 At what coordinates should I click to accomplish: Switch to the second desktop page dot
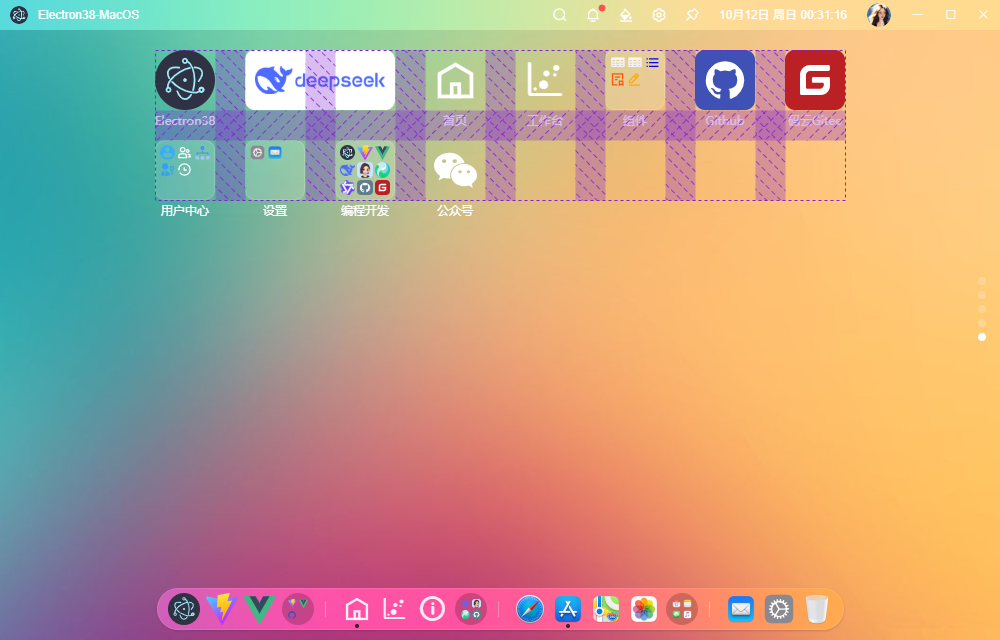click(982, 295)
